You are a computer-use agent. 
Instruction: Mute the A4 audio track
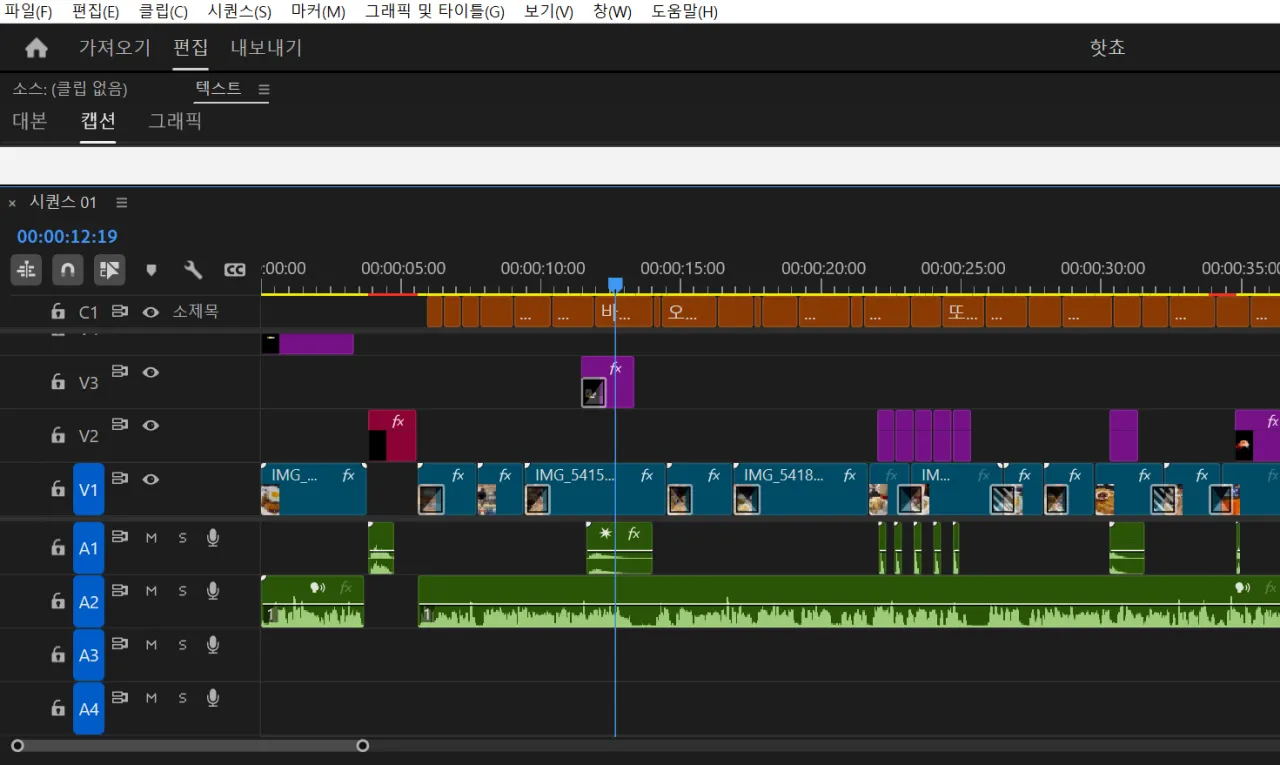pyautogui.click(x=151, y=698)
